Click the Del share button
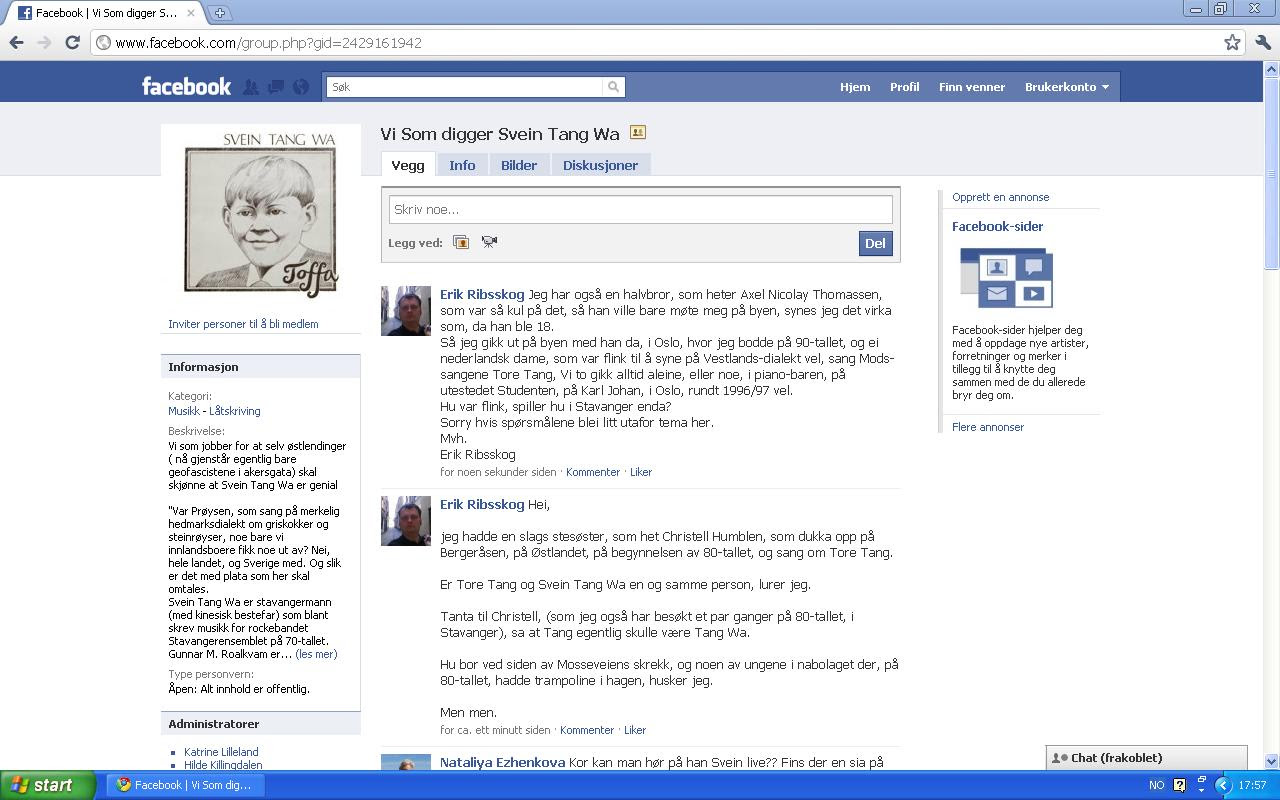Image resolution: width=1280 pixels, height=800 pixels. pyautogui.click(x=875, y=243)
